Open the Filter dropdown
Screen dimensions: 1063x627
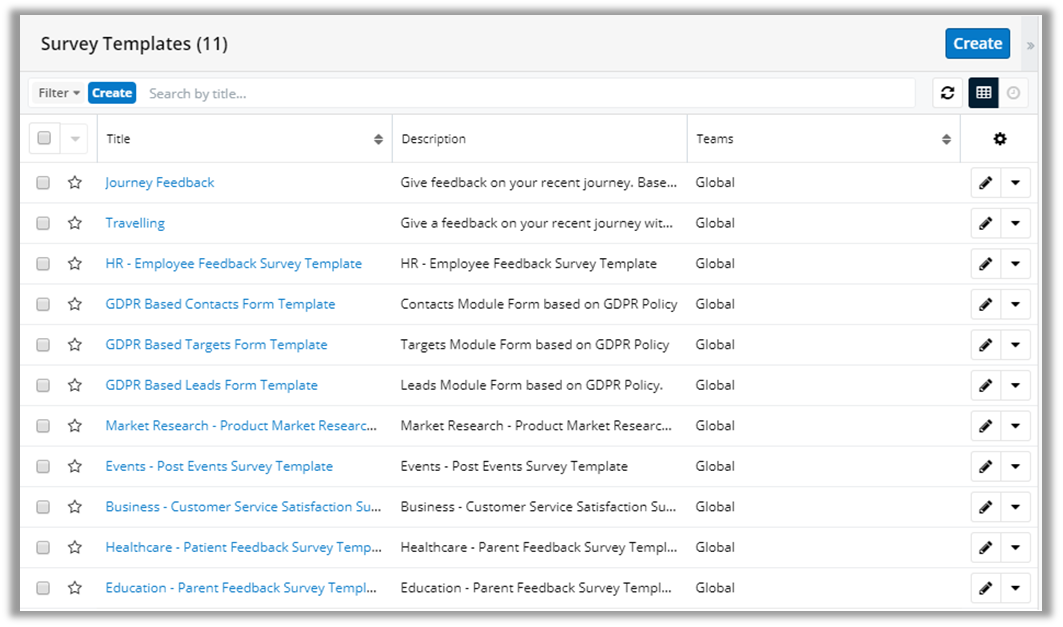click(x=59, y=93)
